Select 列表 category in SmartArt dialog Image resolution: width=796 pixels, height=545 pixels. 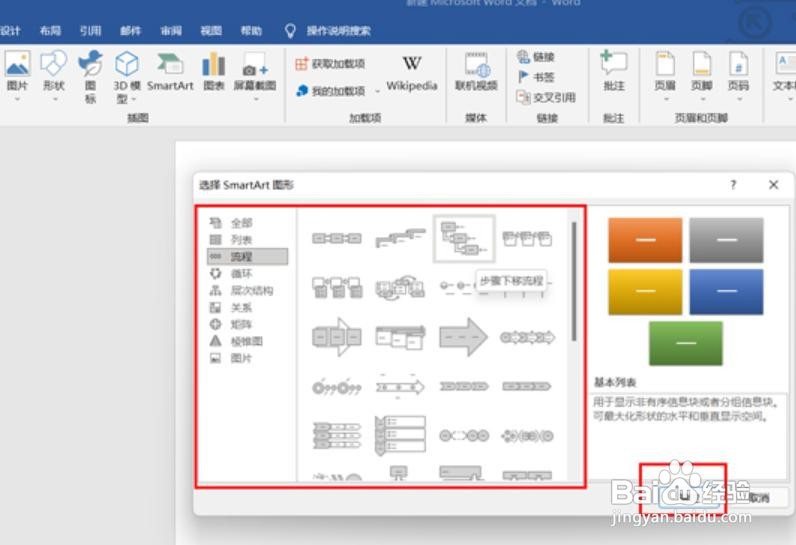(x=247, y=240)
